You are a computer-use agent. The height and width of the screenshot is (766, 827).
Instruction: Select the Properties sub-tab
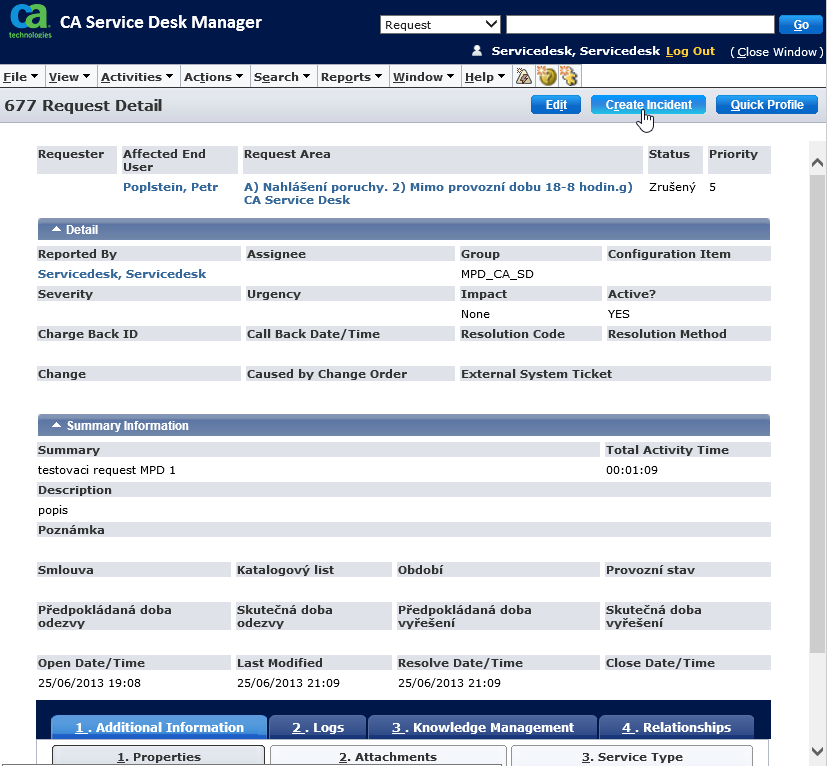coord(158,756)
